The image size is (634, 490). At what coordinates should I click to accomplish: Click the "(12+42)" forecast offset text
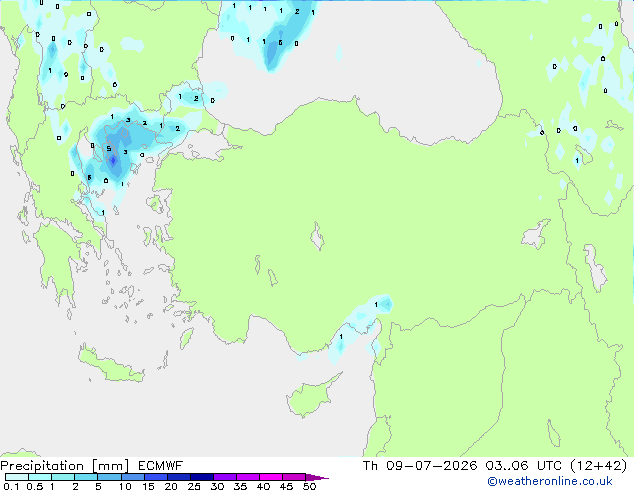coord(599,466)
